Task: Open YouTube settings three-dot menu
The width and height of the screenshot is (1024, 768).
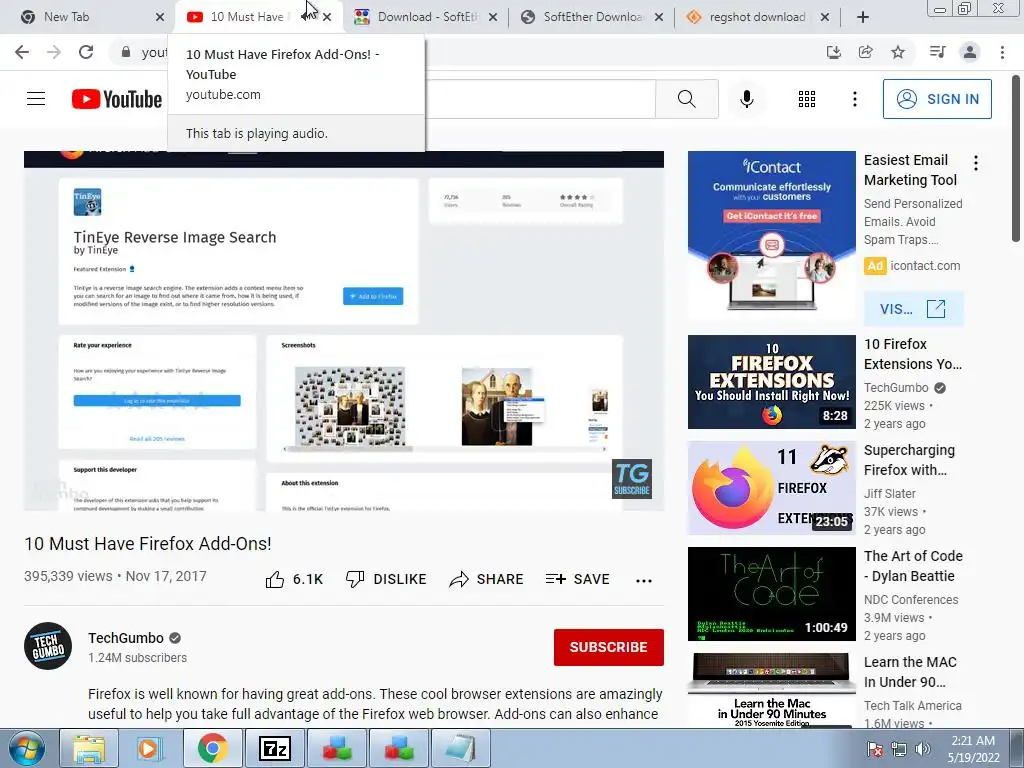Action: point(854,99)
